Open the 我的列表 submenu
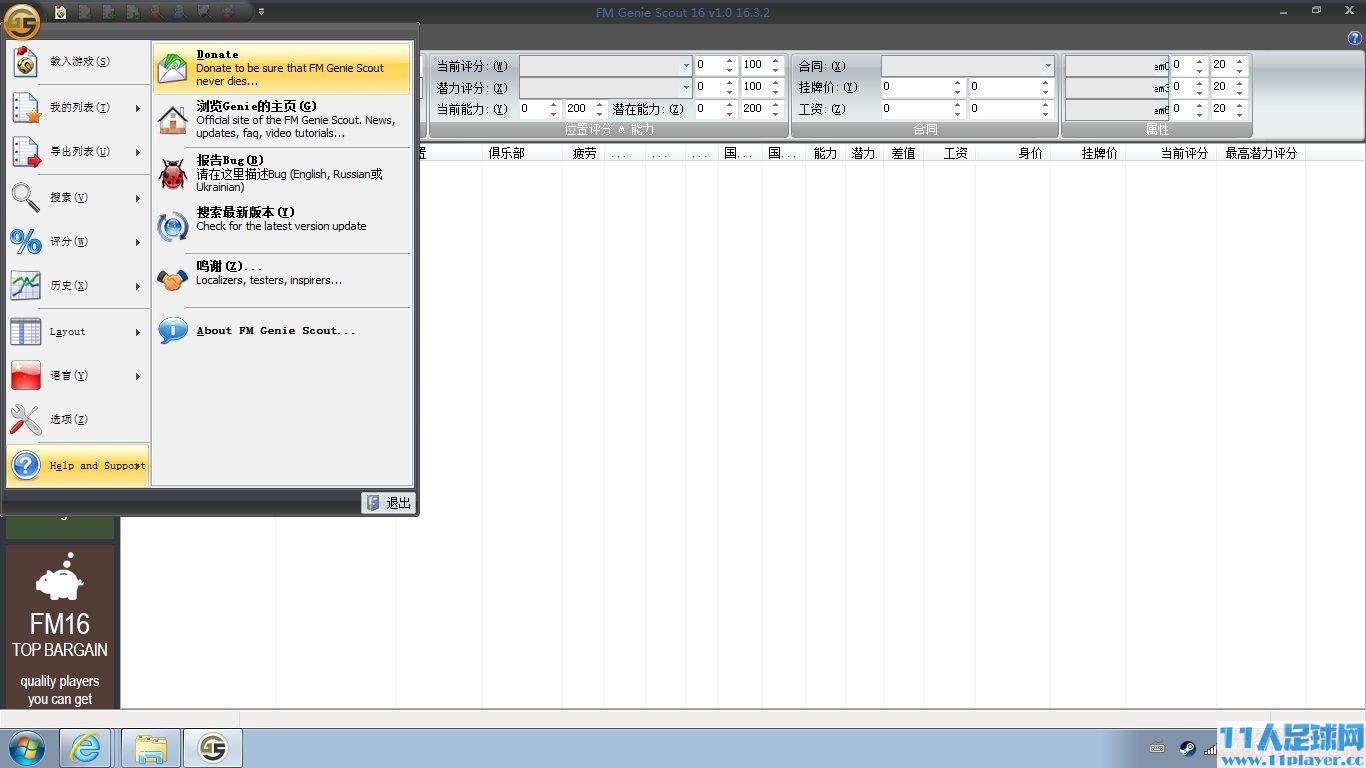This screenshot has height=768, width=1366. pyautogui.click(x=78, y=108)
